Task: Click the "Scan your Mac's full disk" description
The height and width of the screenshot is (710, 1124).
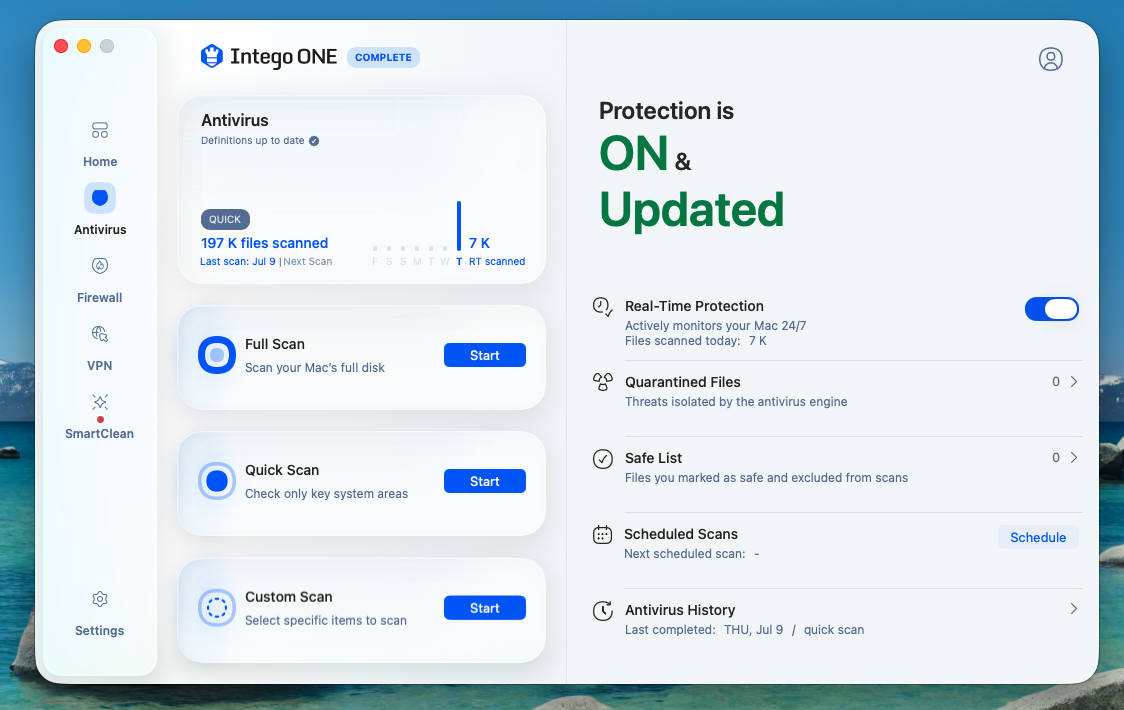Action: point(315,368)
